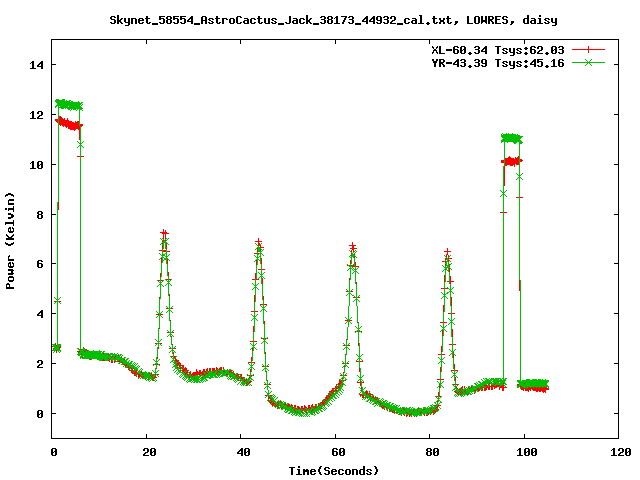Click y-axis tick label 14
Screen dimensions: 640x480
[36, 65]
